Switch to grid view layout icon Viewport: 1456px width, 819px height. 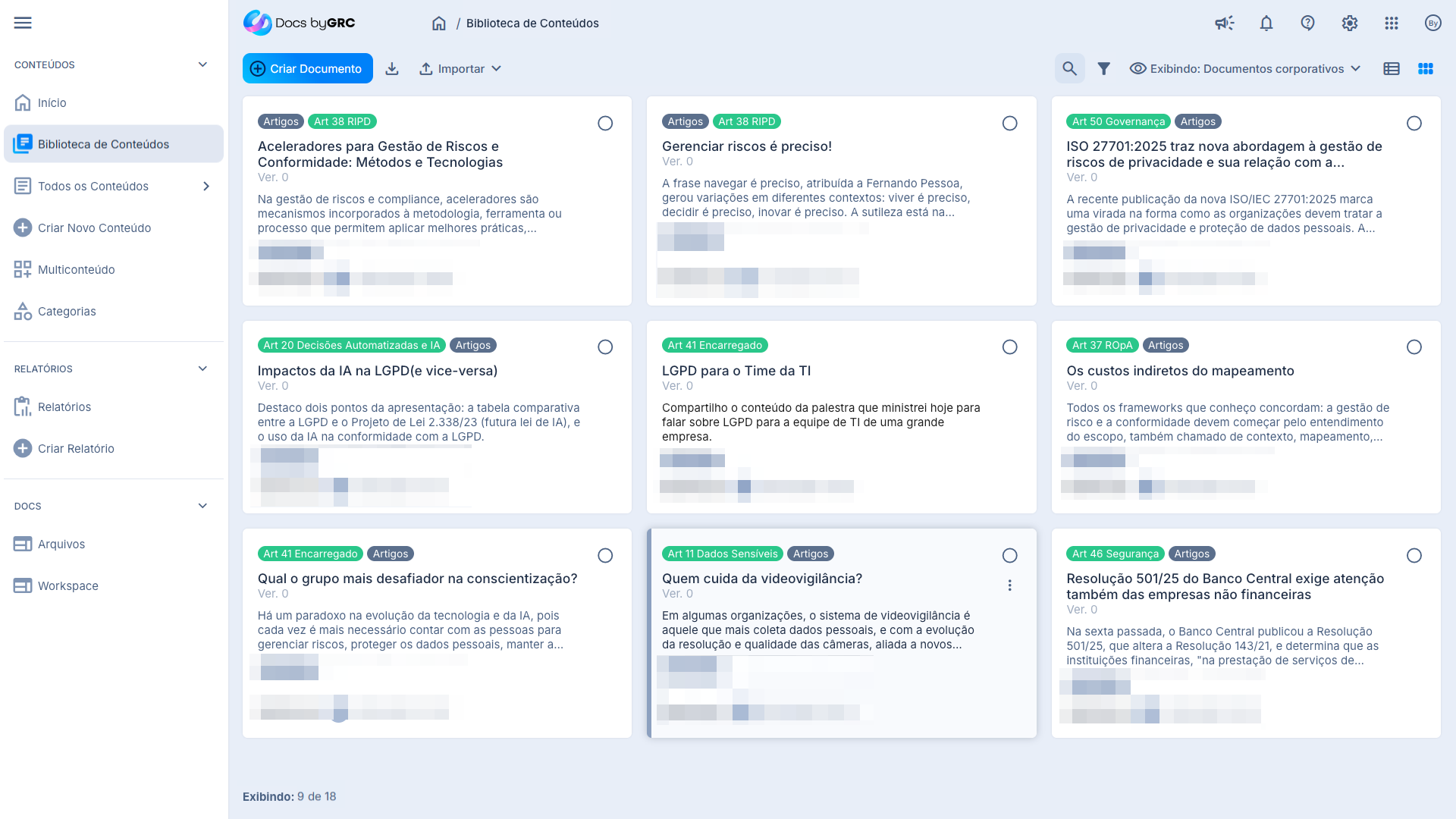(1426, 69)
